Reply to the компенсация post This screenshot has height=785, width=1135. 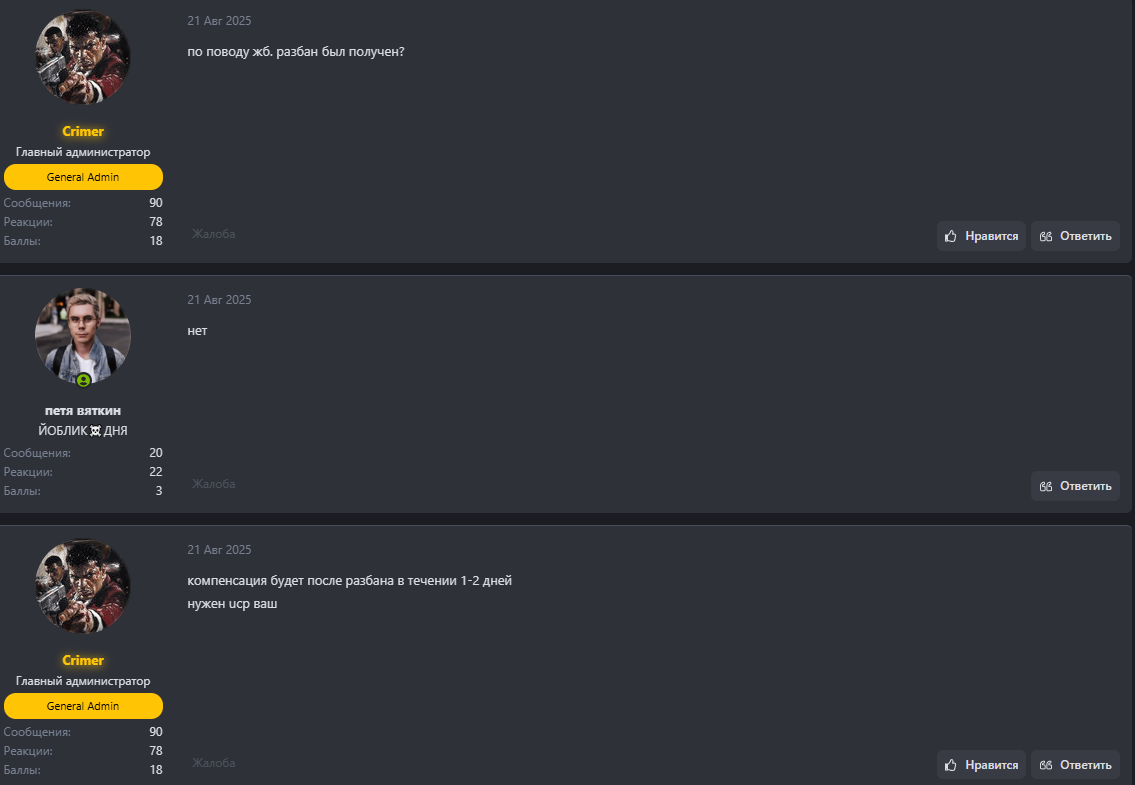tap(1075, 765)
